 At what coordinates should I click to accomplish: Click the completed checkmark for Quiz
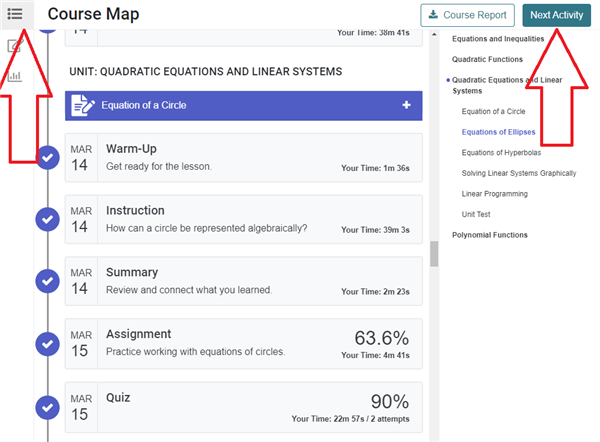(47, 407)
